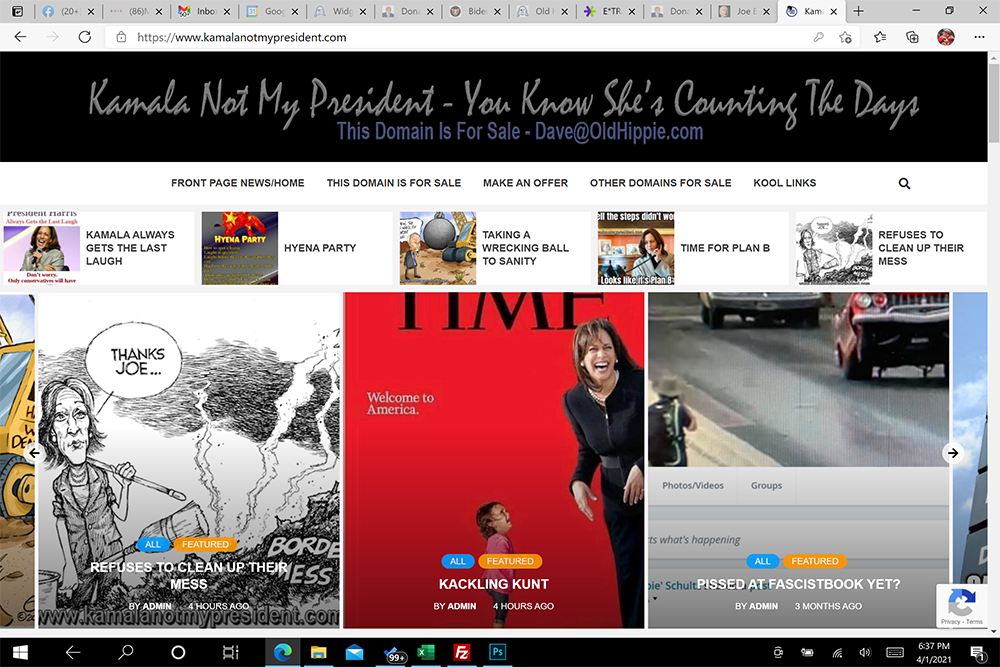The width and height of the screenshot is (1000, 667).
Task: Reload the page with the refresh icon
Action: (x=85, y=37)
